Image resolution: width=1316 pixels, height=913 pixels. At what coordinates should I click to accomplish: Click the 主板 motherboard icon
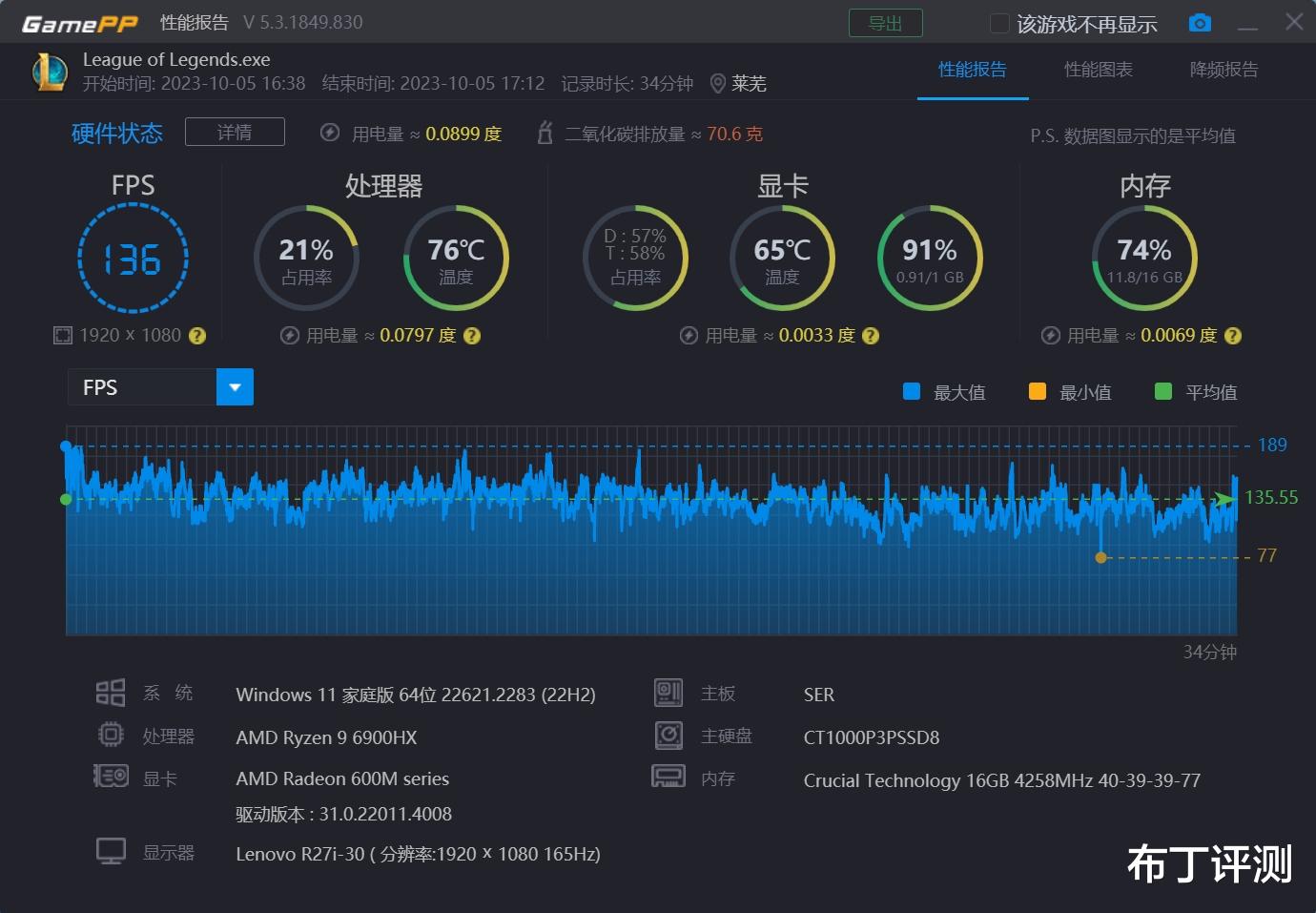[668, 693]
